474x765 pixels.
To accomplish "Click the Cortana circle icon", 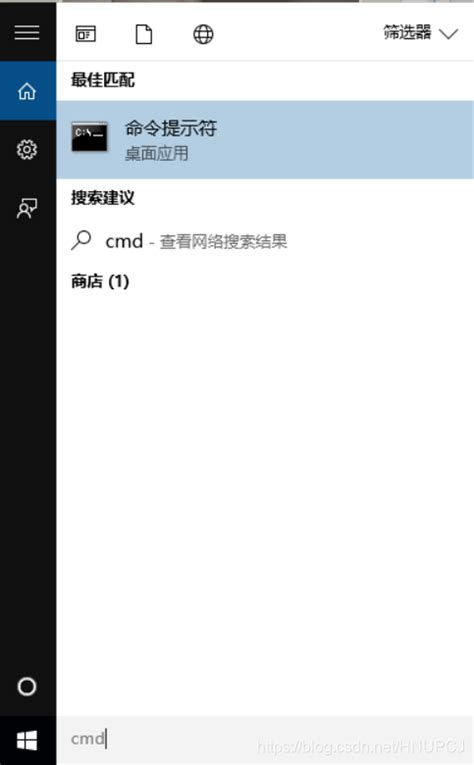I will (27, 686).
